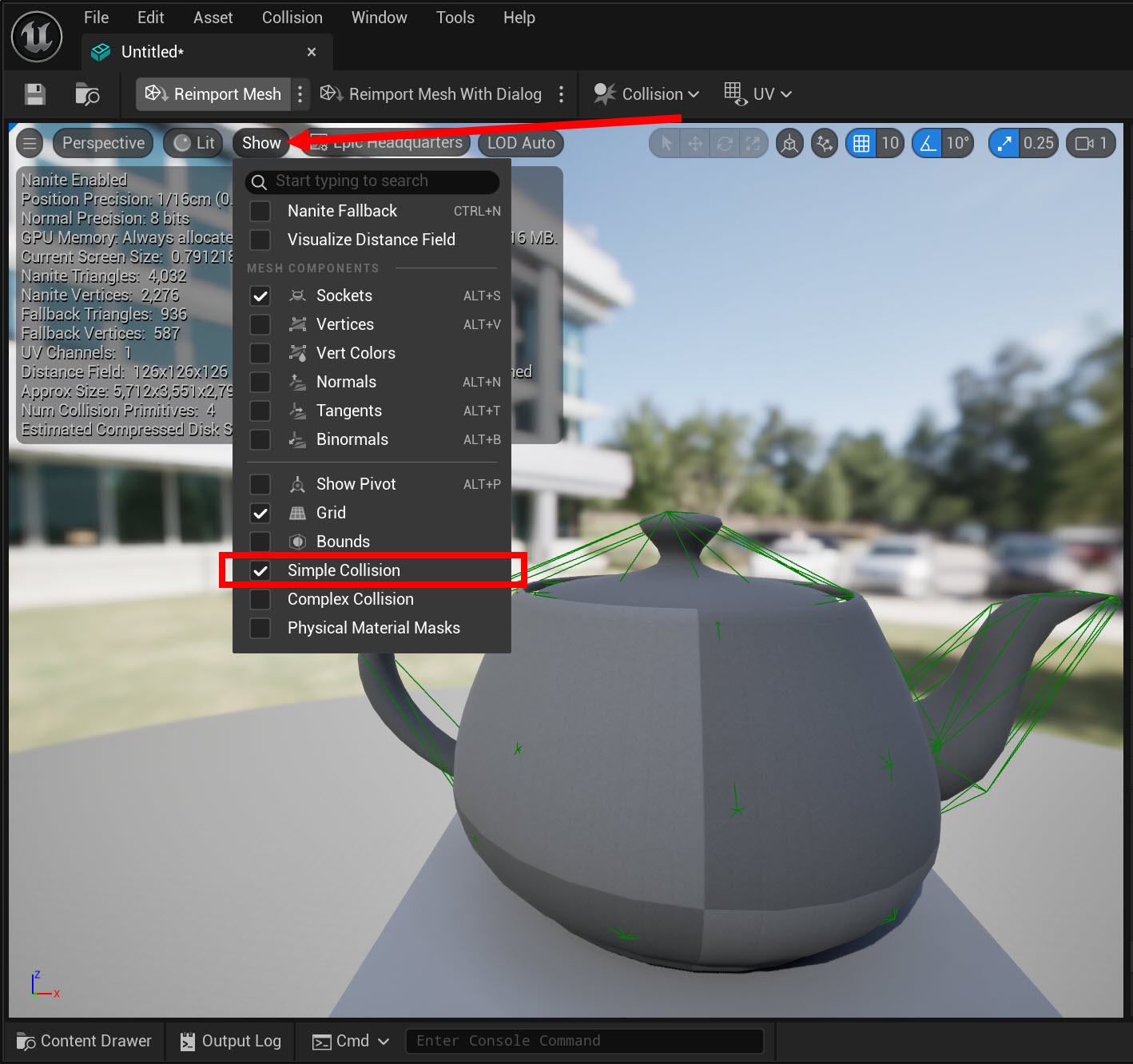Uncheck the Grid option
The width and height of the screenshot is (1133, 1064).
pyautogui.click(x=260, y=513)
